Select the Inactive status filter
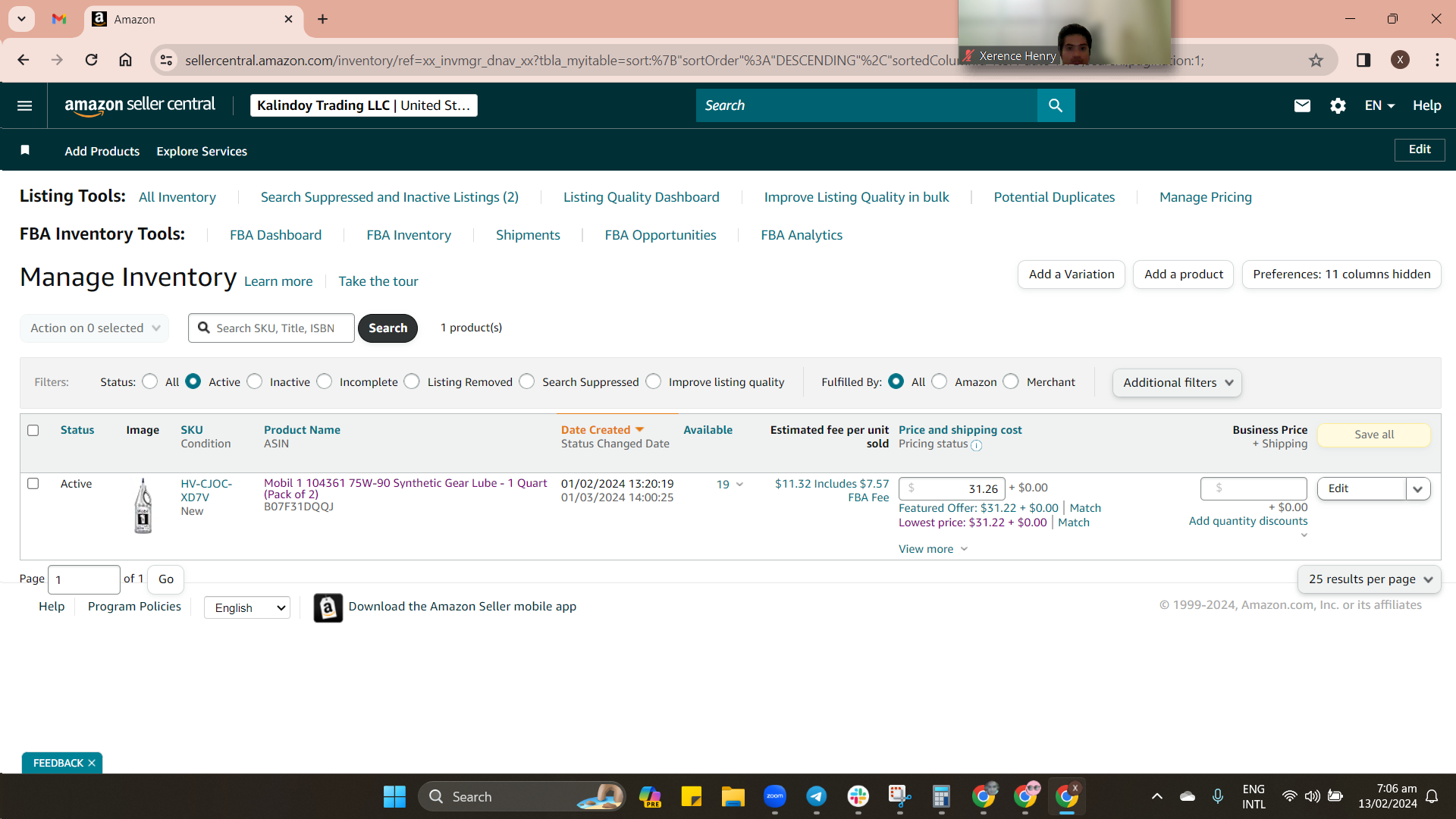 [255, 381]
